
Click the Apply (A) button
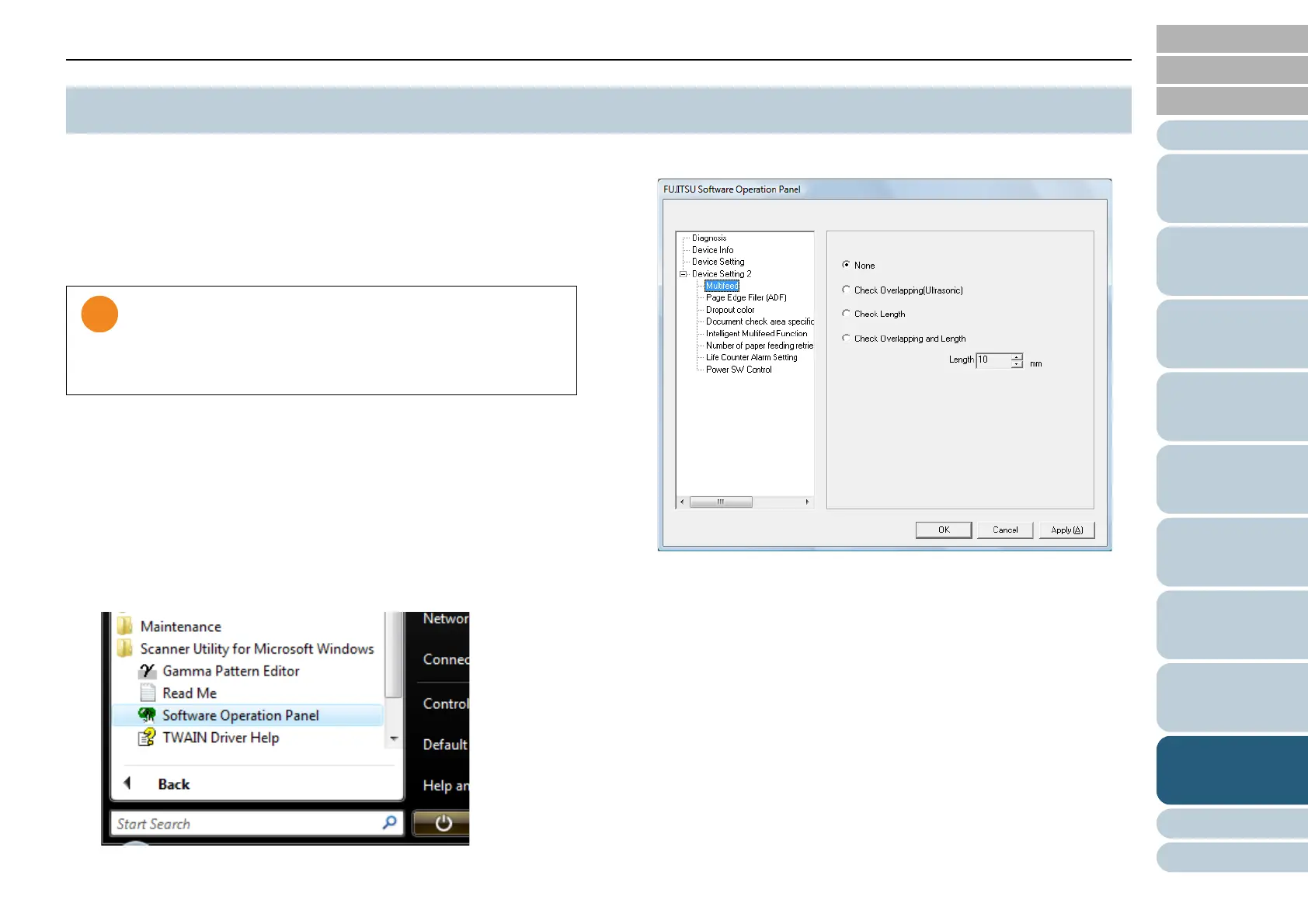tap(1067, 530)
